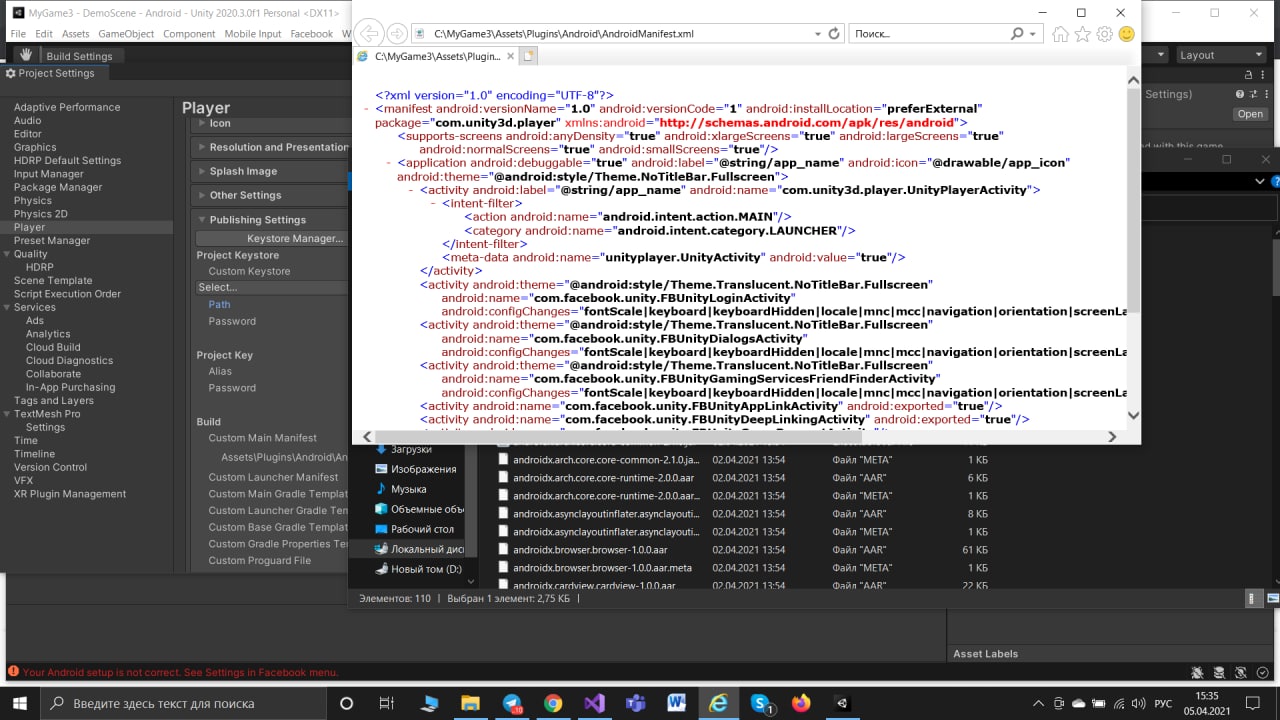The height and width of the screenshot is (720, 1280).
Task: Open the File menu in Unity
Action: (x=18, y=33)
